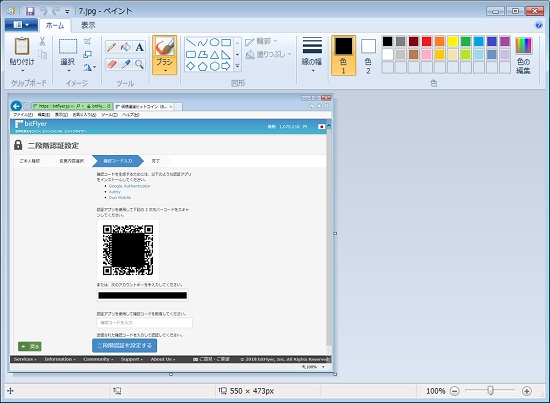This screenshot has height=403, width=550.
Task: Select the Text tool
Action: point(140,47)
